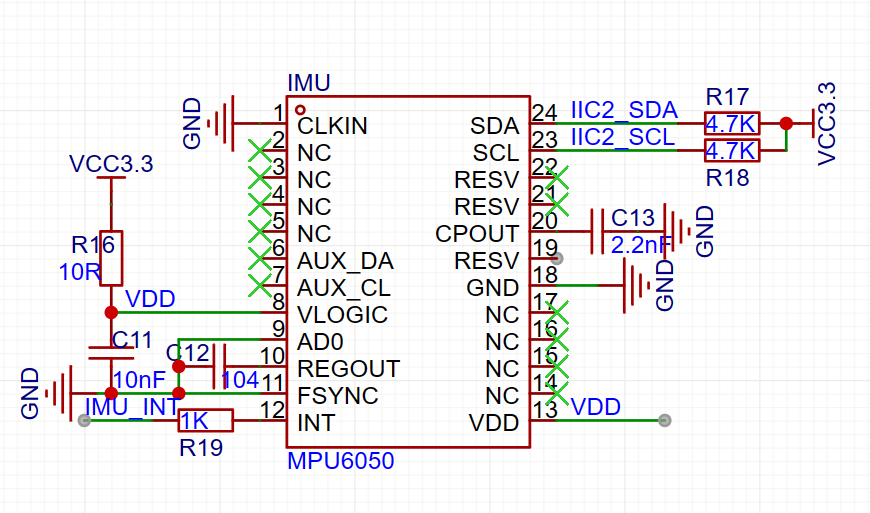
Task: Click the AUX_CL pin name
Action: coord(344,288)
